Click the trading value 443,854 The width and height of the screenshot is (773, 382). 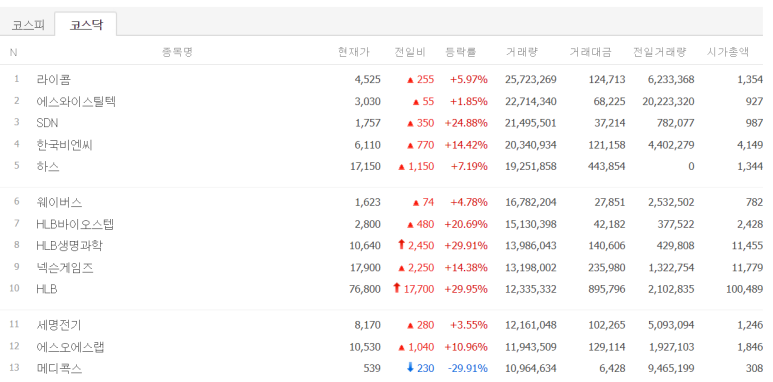(x=606, y=166)
